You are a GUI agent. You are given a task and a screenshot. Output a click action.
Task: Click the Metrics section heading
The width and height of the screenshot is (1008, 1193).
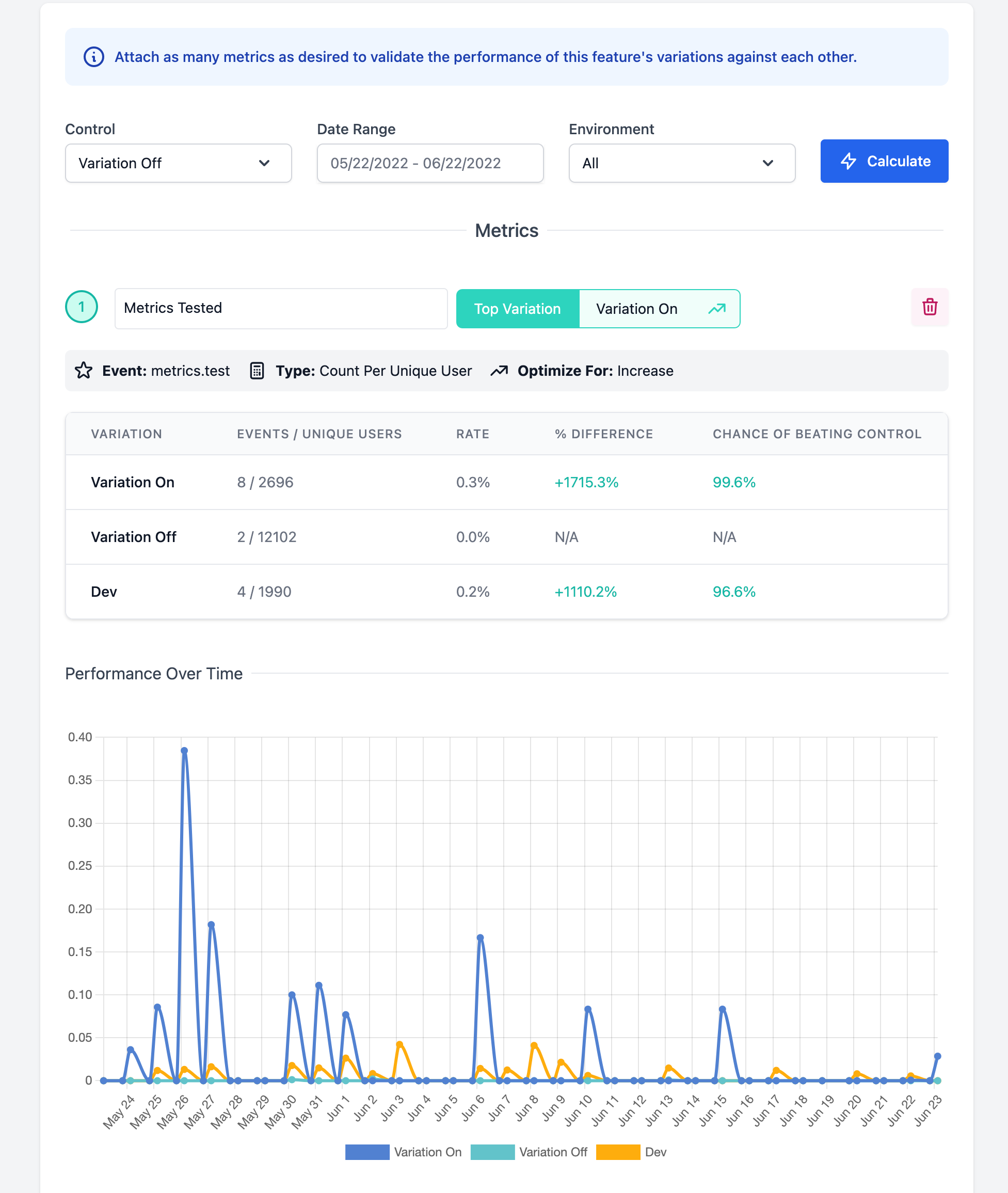[506, 230]
